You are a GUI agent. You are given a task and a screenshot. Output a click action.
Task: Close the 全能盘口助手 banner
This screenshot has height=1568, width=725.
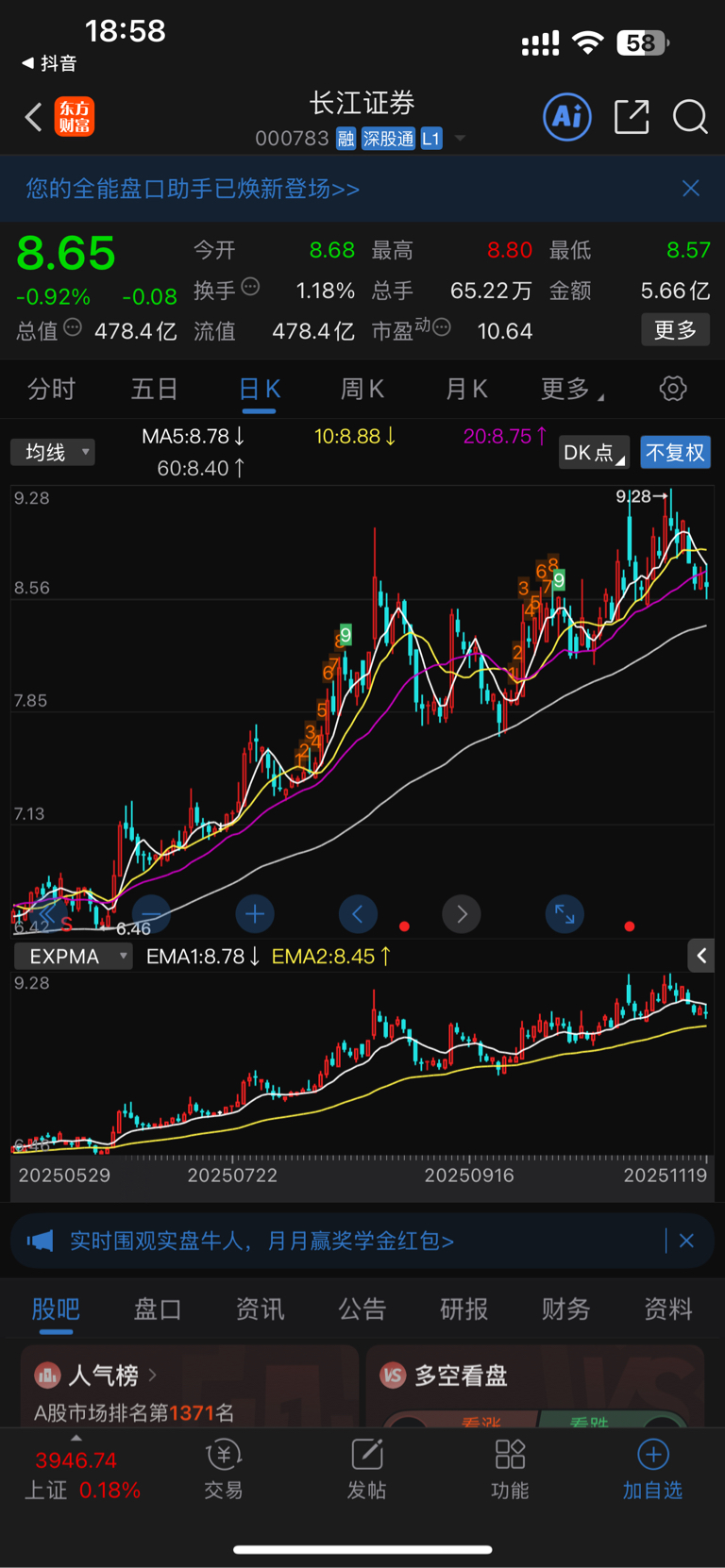[x=691, y=189]
